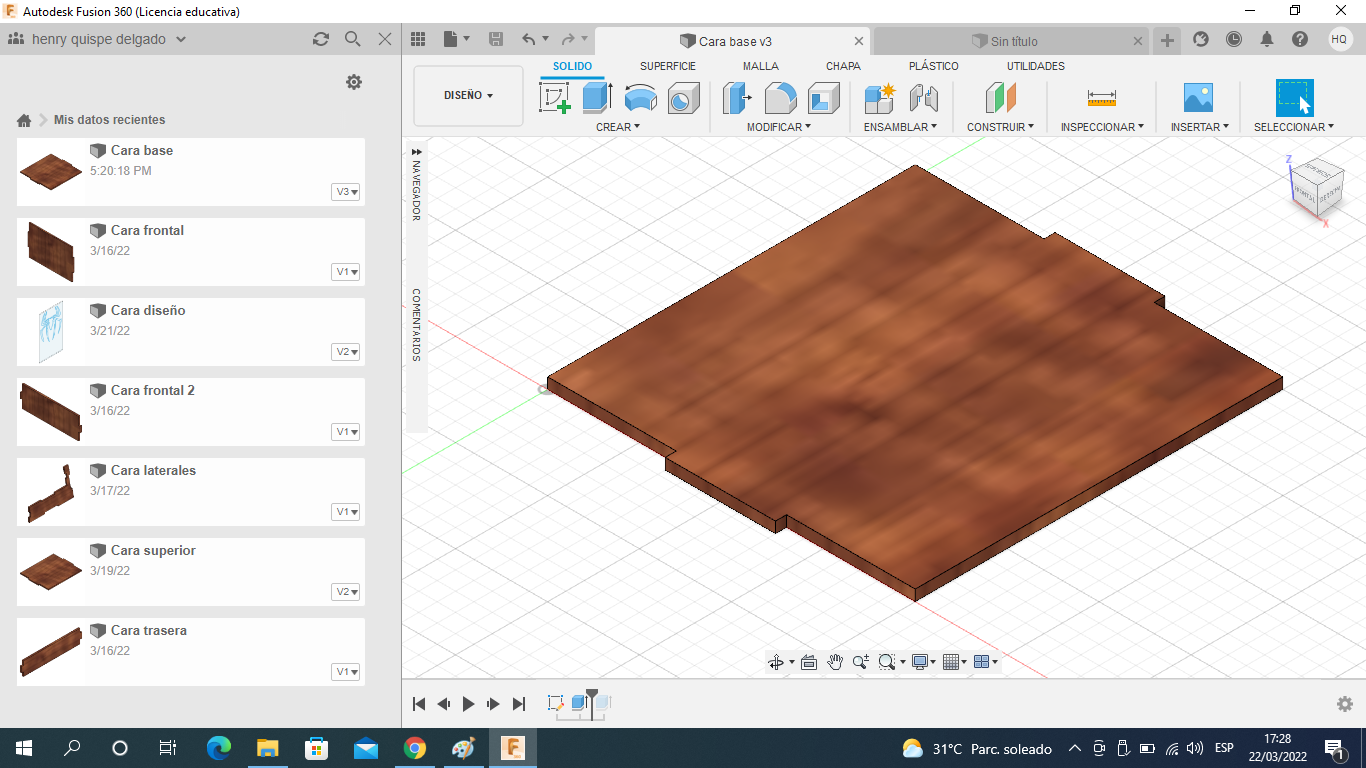Switch to the MALLA tab
1366x768 pixels.
(761, 66)
